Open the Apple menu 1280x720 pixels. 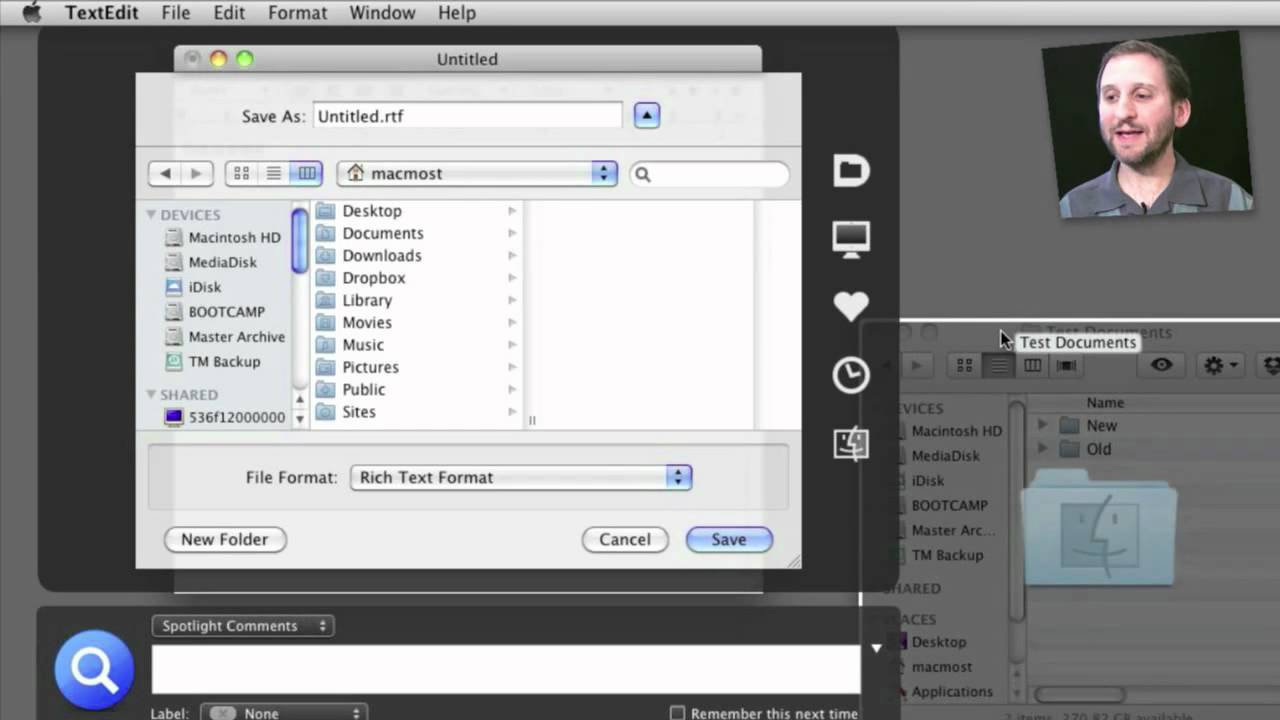(x=32, y=13)
